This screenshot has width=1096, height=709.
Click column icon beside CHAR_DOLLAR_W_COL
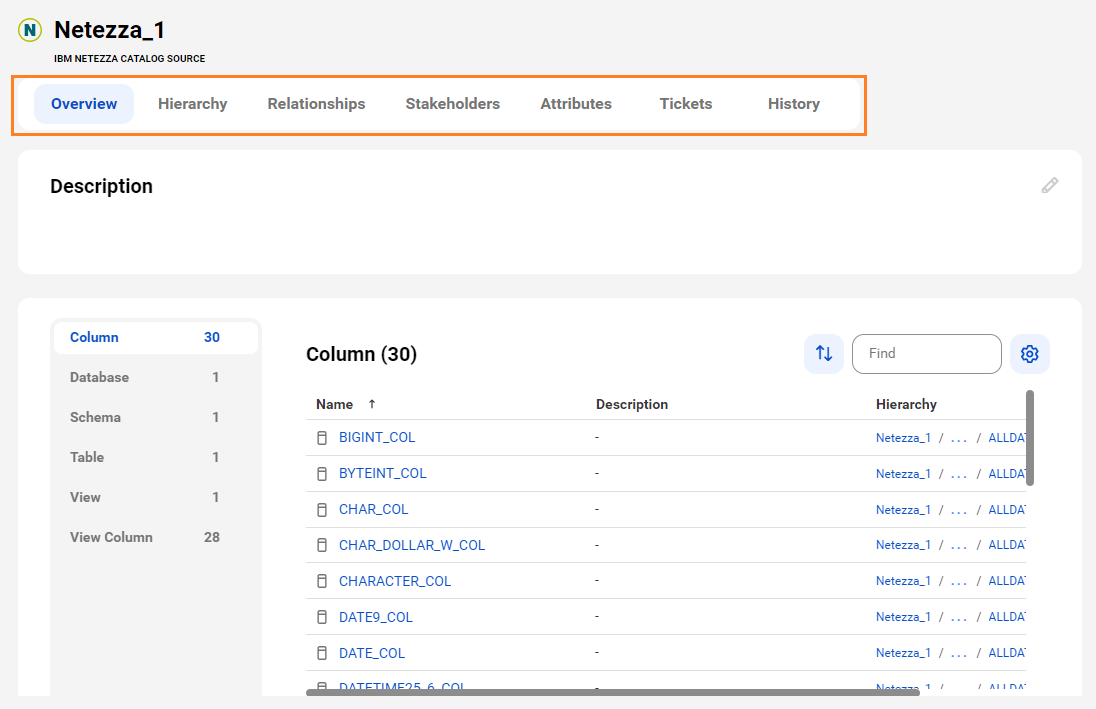322,545
